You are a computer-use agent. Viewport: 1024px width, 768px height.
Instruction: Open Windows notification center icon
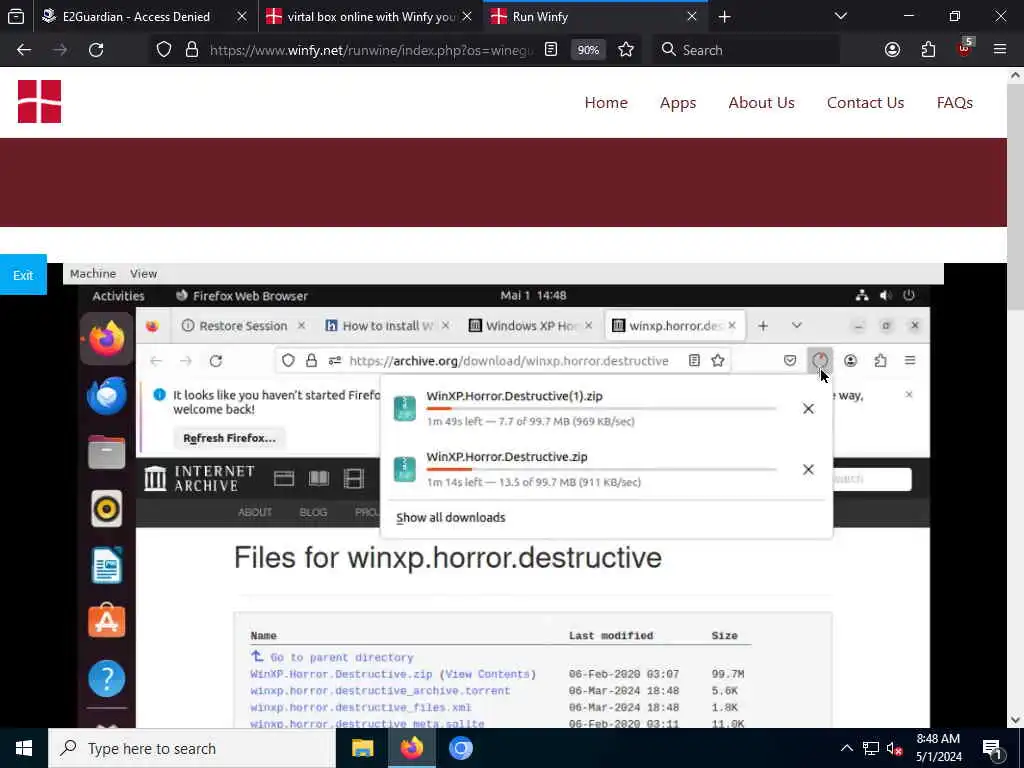click(x=992, y=748)
